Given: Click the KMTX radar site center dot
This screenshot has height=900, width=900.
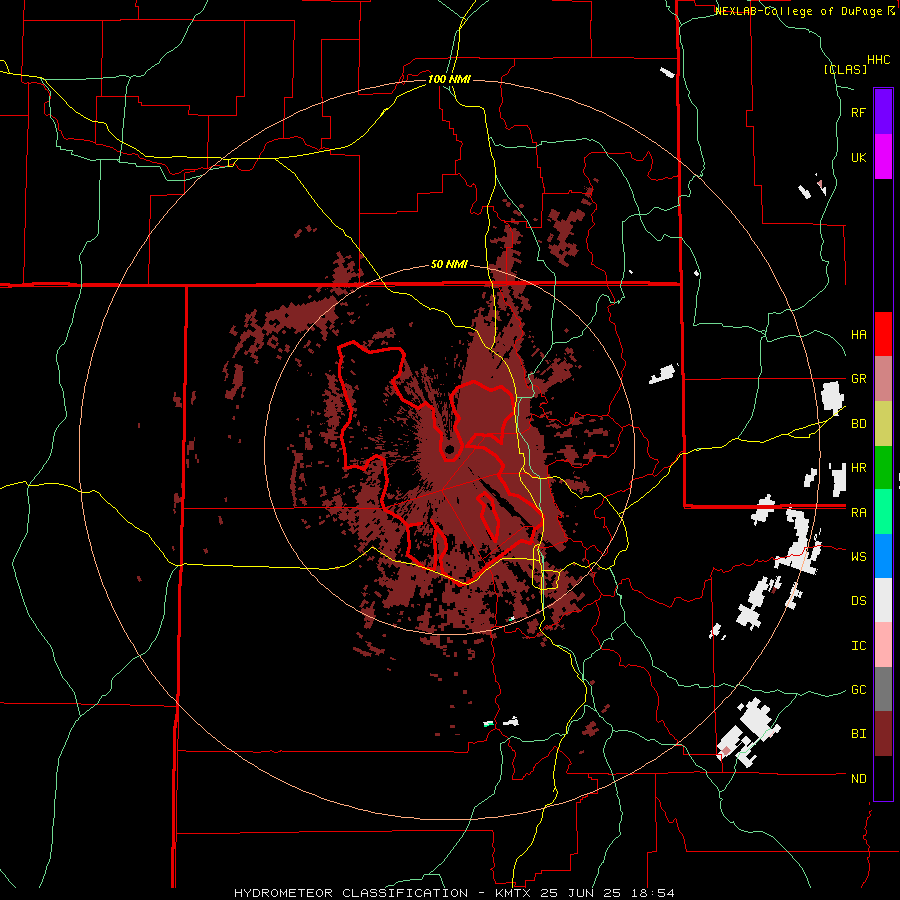Looking at the screenshot, I should point(449,449).
